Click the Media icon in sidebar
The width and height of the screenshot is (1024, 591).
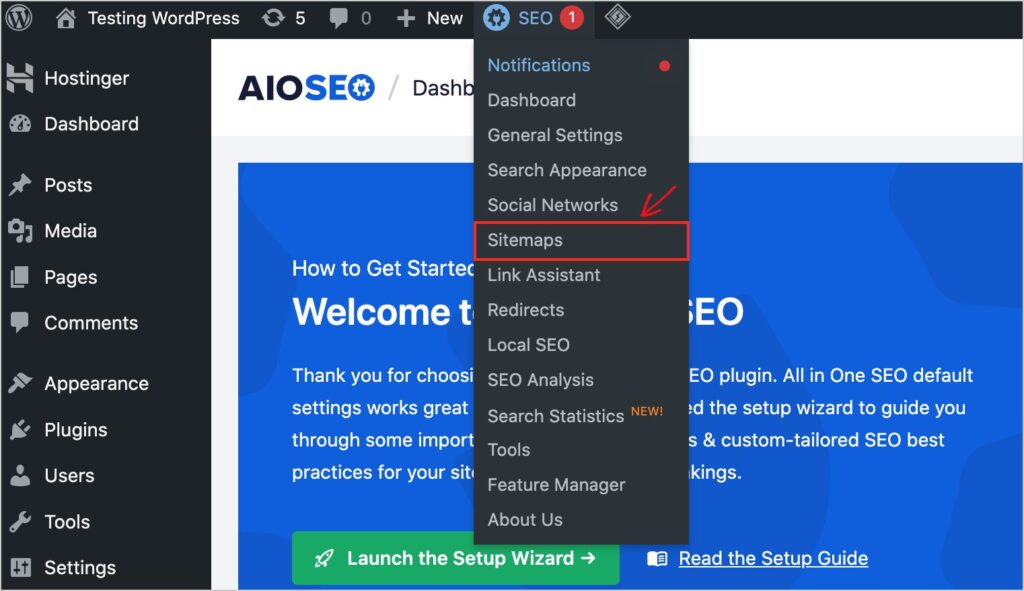point(20,231)
